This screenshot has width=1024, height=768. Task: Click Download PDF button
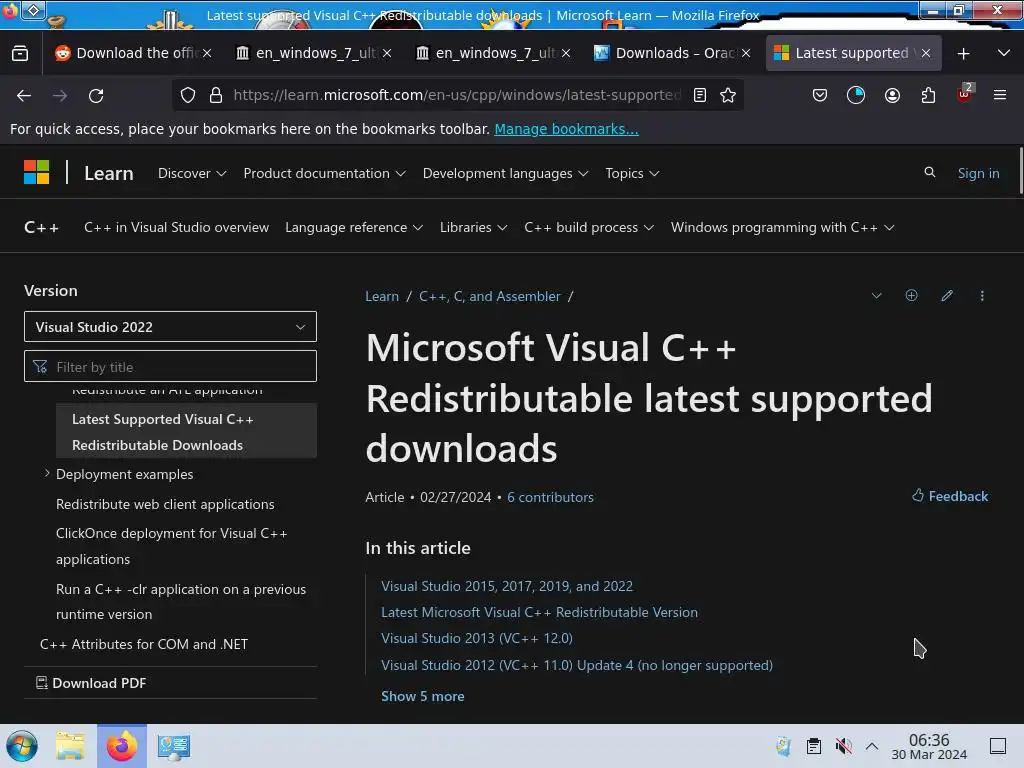coord(91,682)
